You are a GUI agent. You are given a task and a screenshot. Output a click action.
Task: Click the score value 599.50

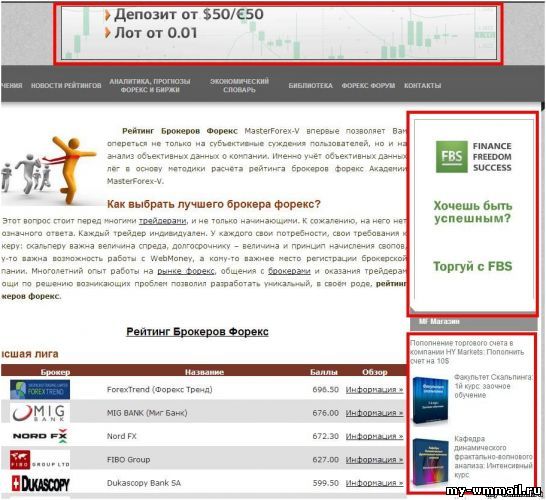(325, 483)
